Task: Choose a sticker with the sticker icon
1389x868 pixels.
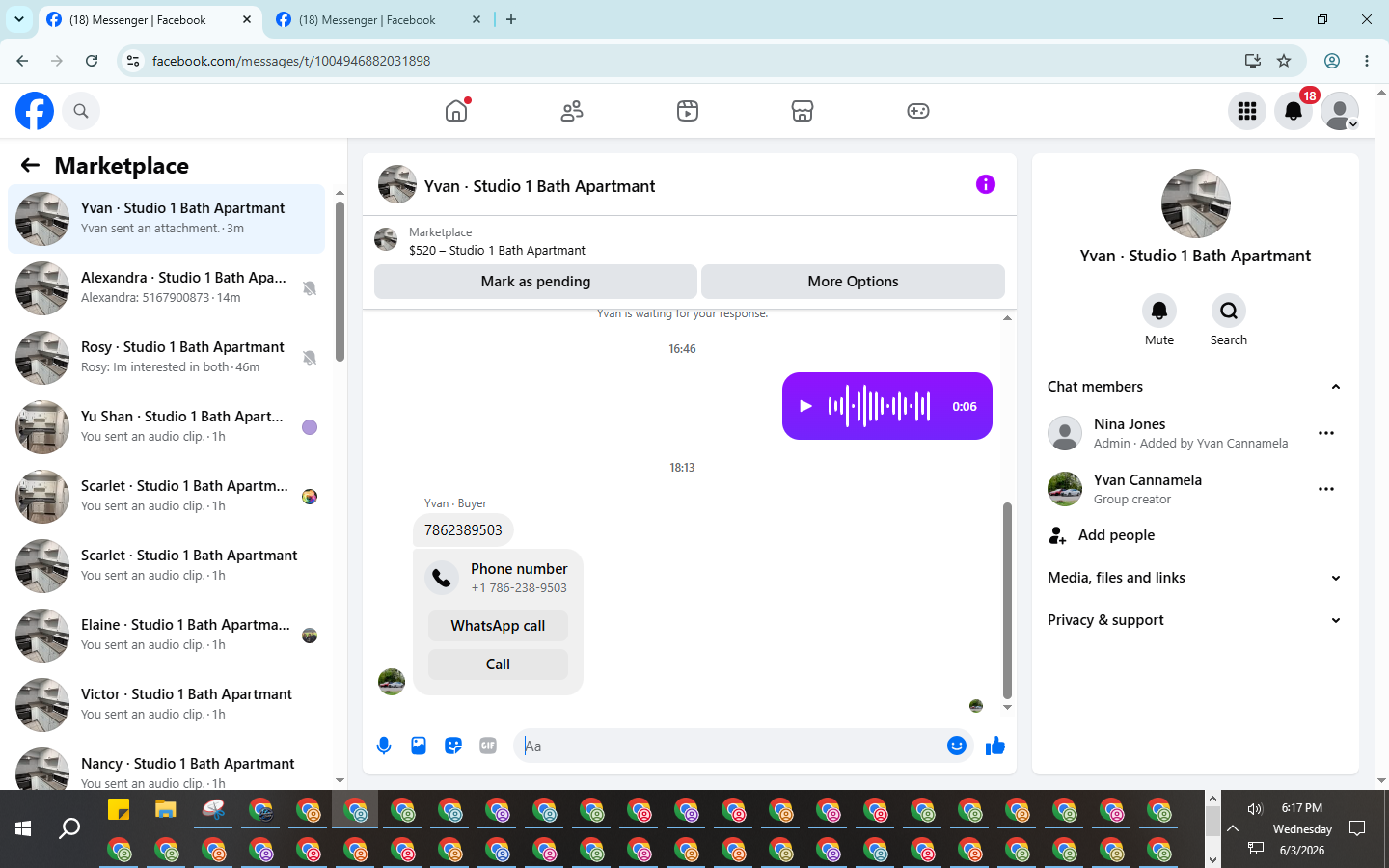Action: [x=453, y=746]
